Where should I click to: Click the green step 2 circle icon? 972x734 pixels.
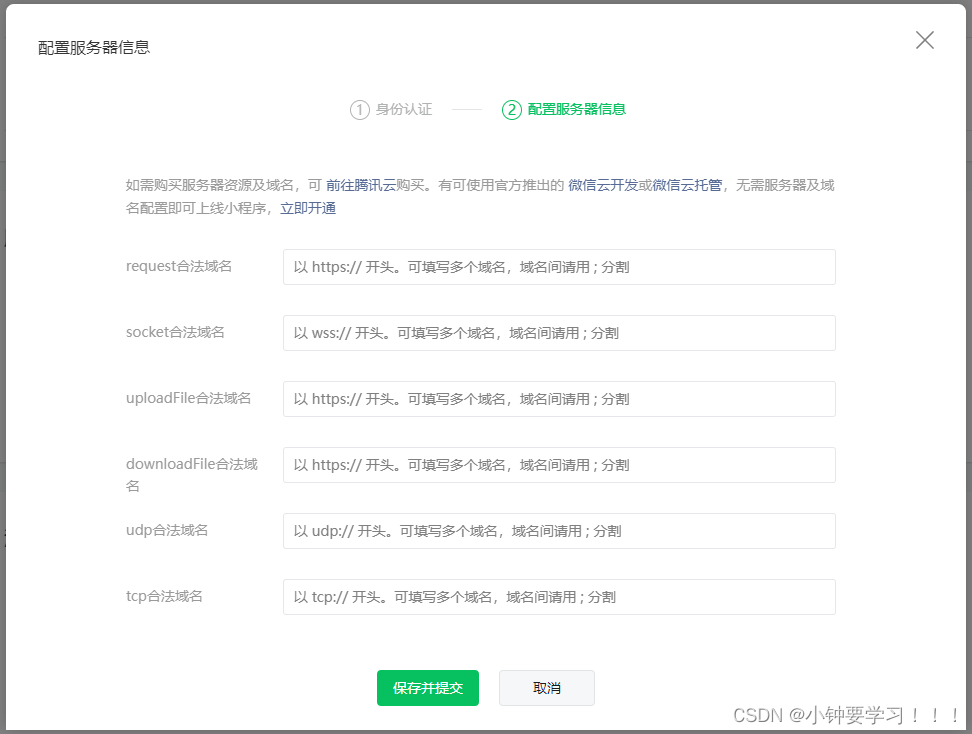tap(512, 110)
